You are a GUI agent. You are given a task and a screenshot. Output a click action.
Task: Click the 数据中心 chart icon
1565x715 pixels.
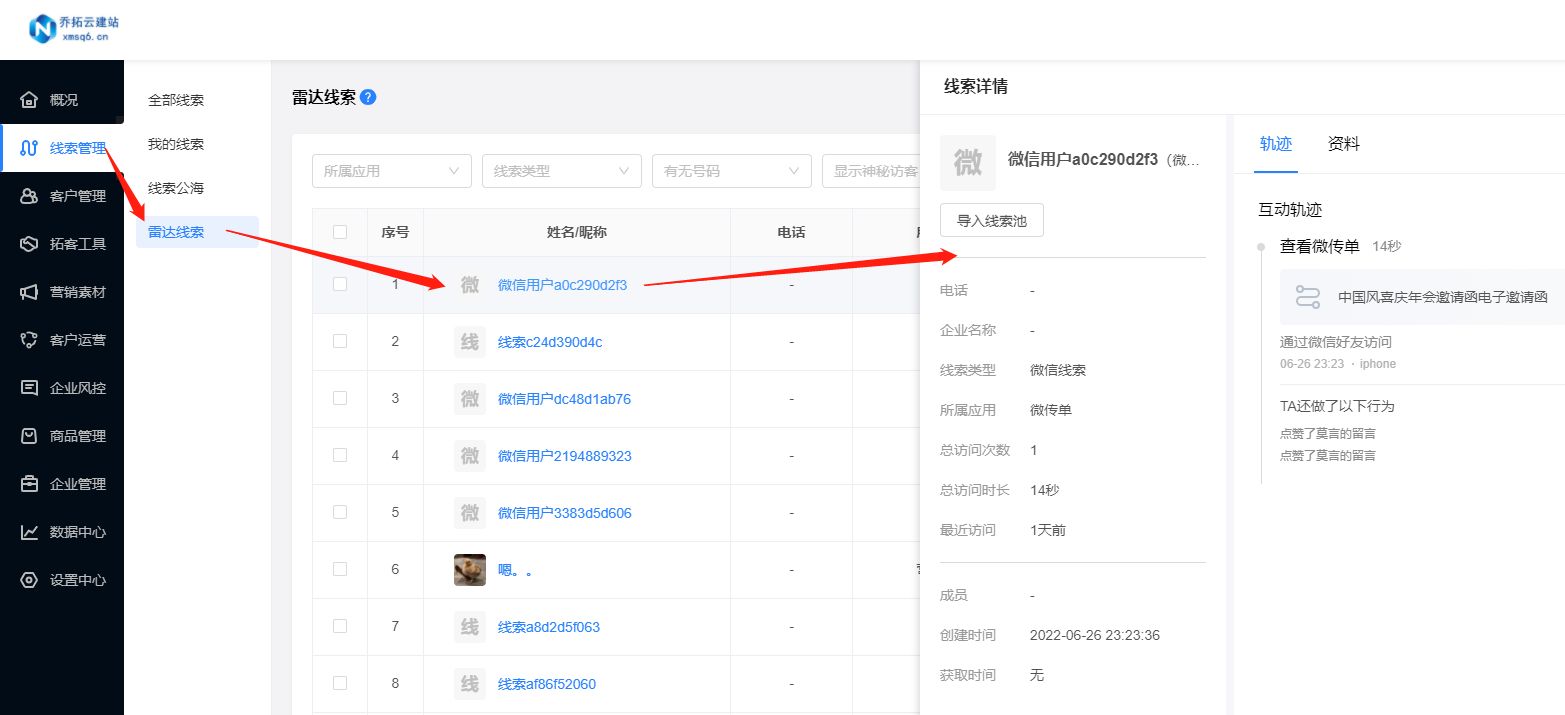point(30,532)
